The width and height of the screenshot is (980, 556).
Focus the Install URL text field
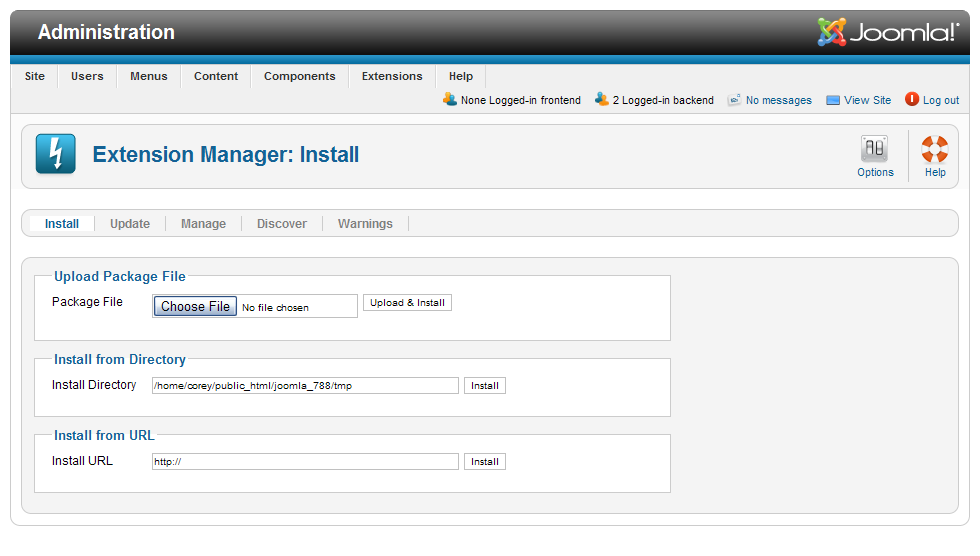(x=305, y=462)
